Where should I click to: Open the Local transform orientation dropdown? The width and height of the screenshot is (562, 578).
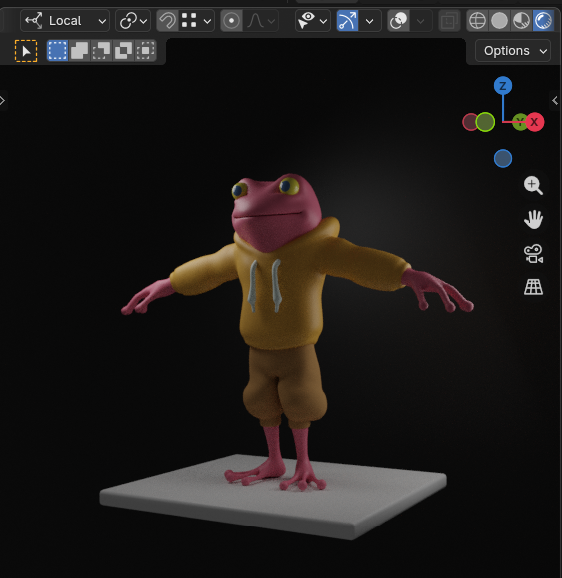[x=65, y=21]
